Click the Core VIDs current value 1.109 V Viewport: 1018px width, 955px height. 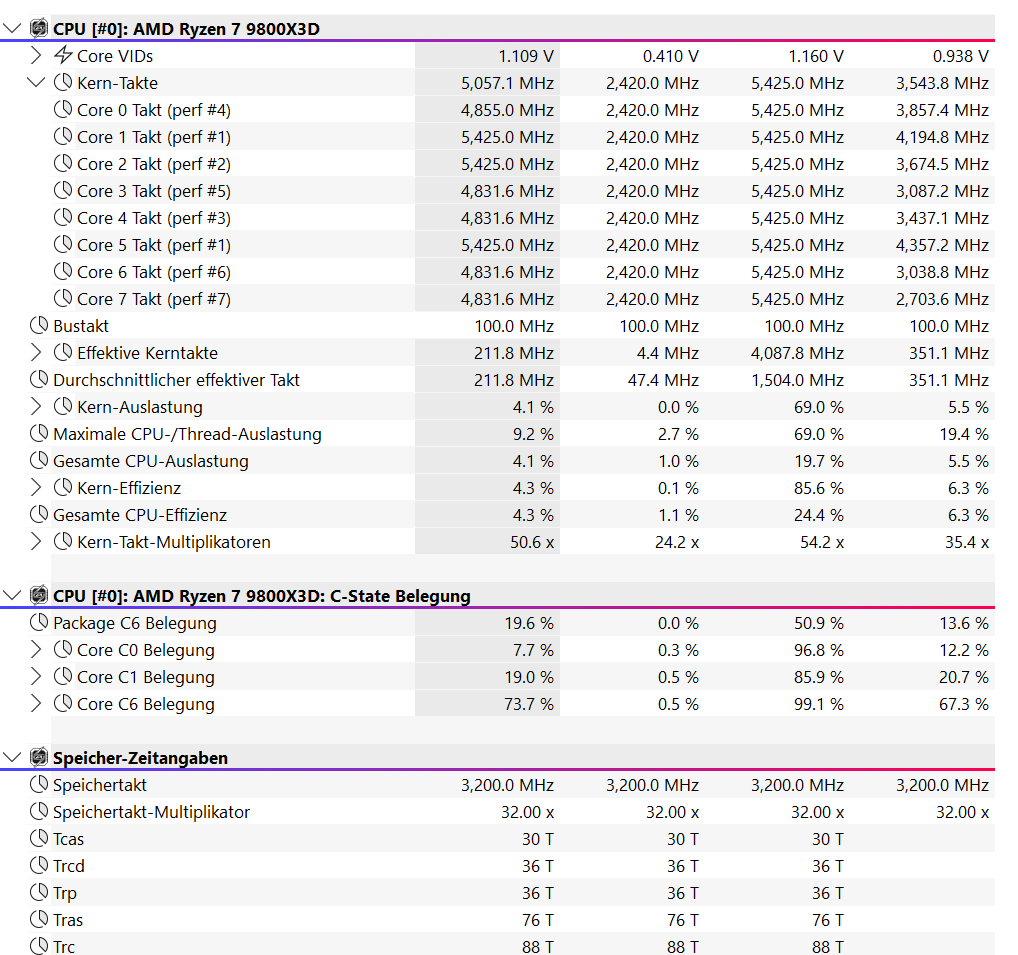click(x=526, y=56)
